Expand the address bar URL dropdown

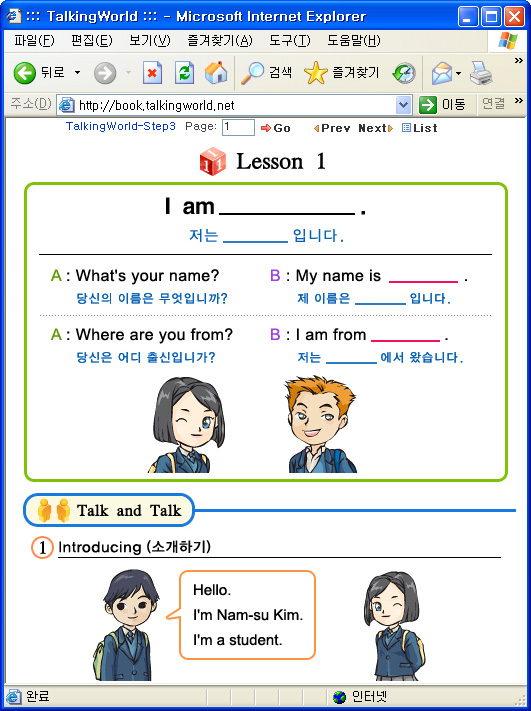point(403,105)
